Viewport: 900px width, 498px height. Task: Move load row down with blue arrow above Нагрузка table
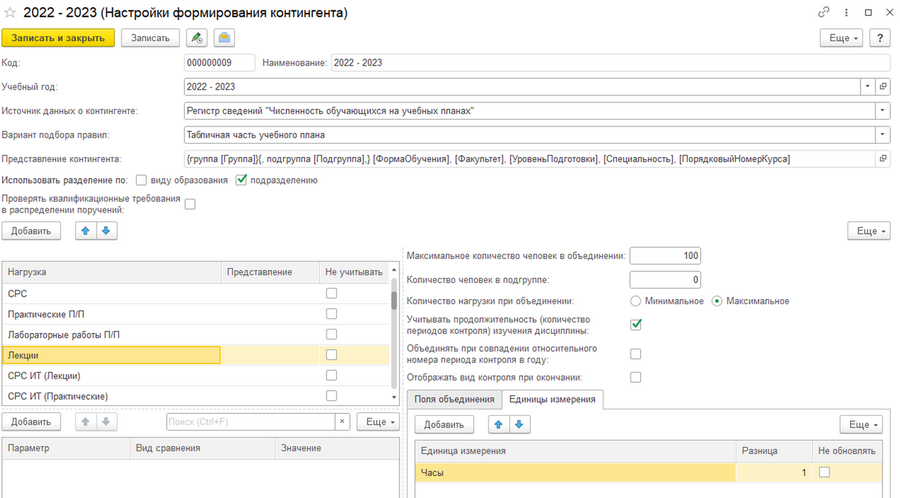tap(106, 231)
